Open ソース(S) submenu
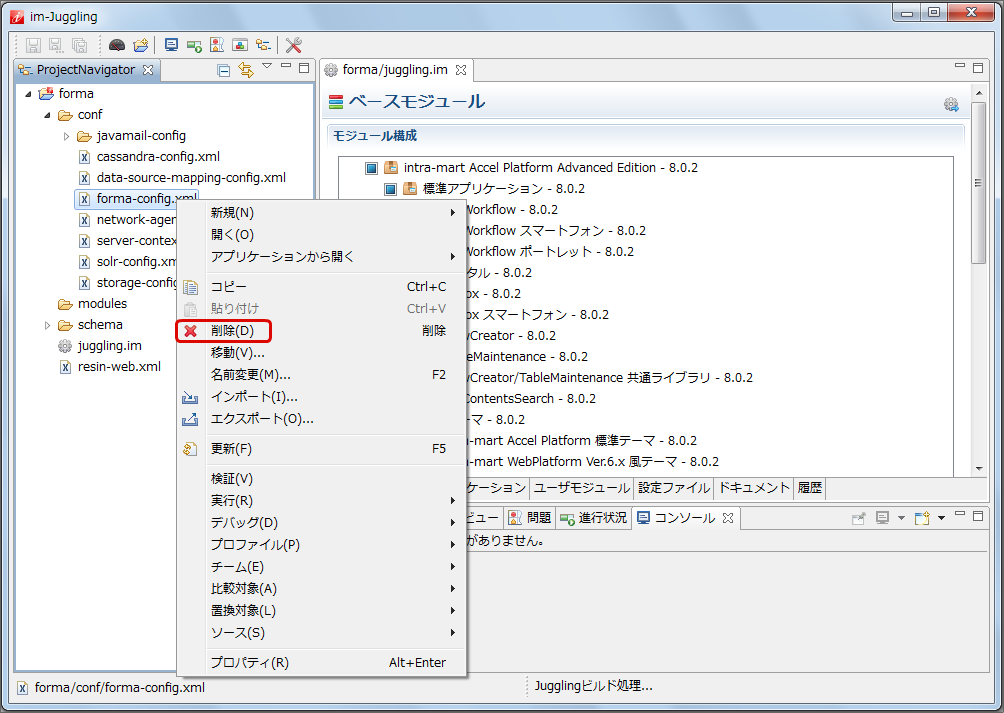The image size is (1004, 713). click(x=321, y=632)
